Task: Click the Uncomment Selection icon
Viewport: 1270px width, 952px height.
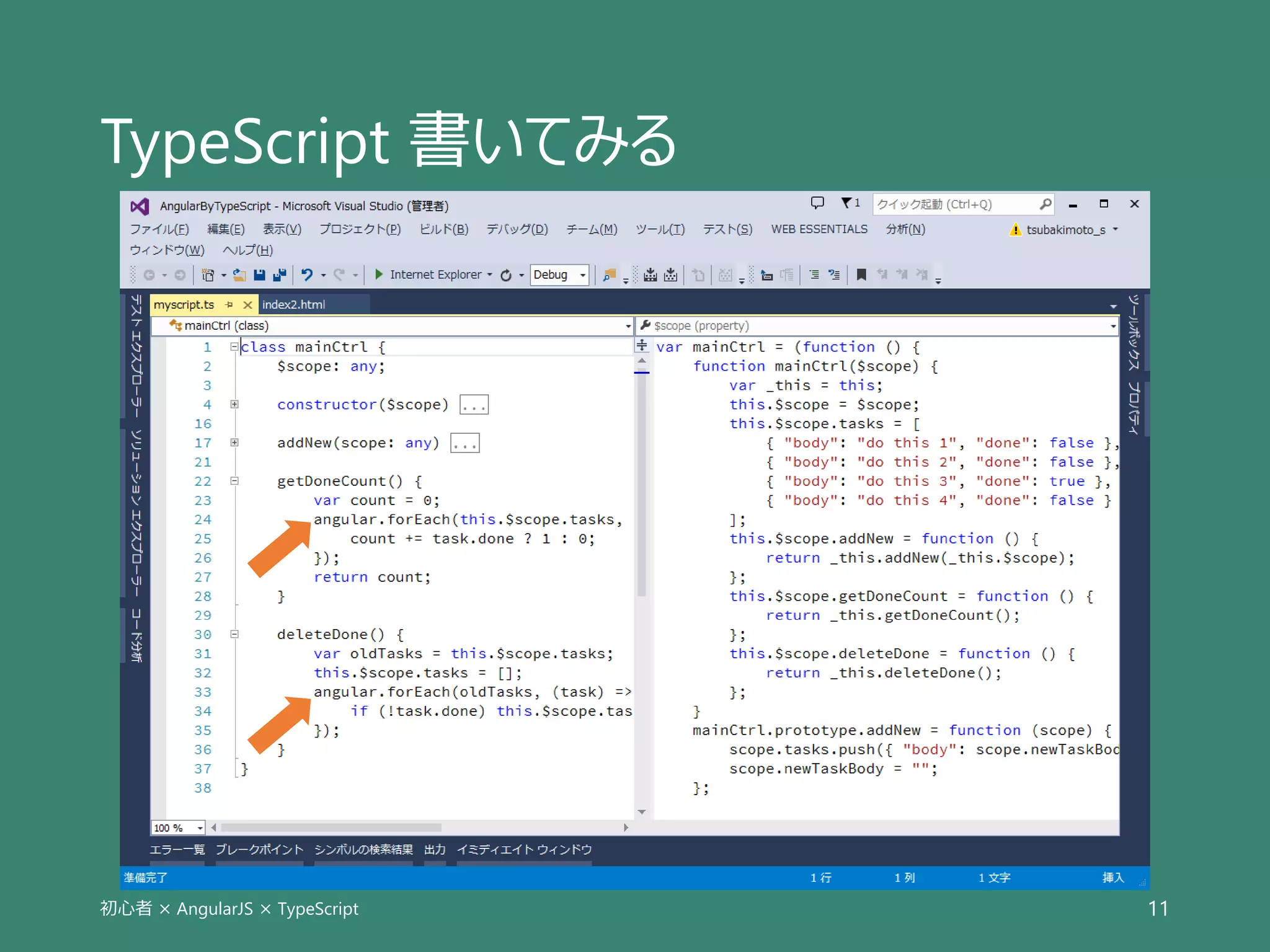Action: click(835, 275)
